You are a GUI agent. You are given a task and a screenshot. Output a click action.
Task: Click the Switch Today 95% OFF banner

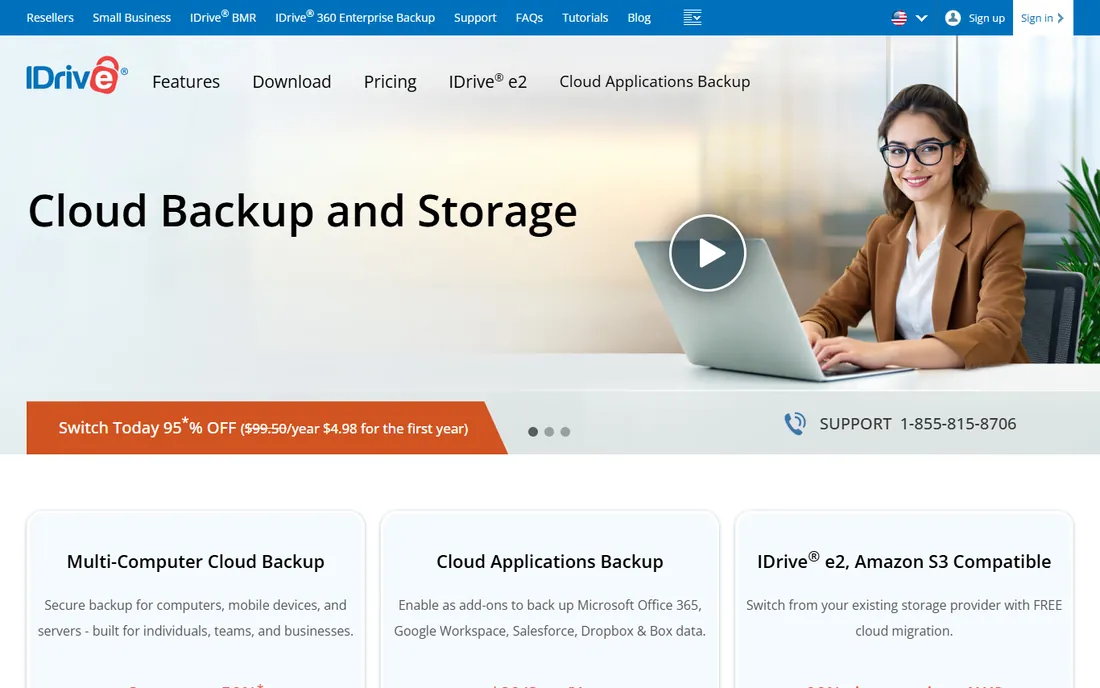[267, 428]
